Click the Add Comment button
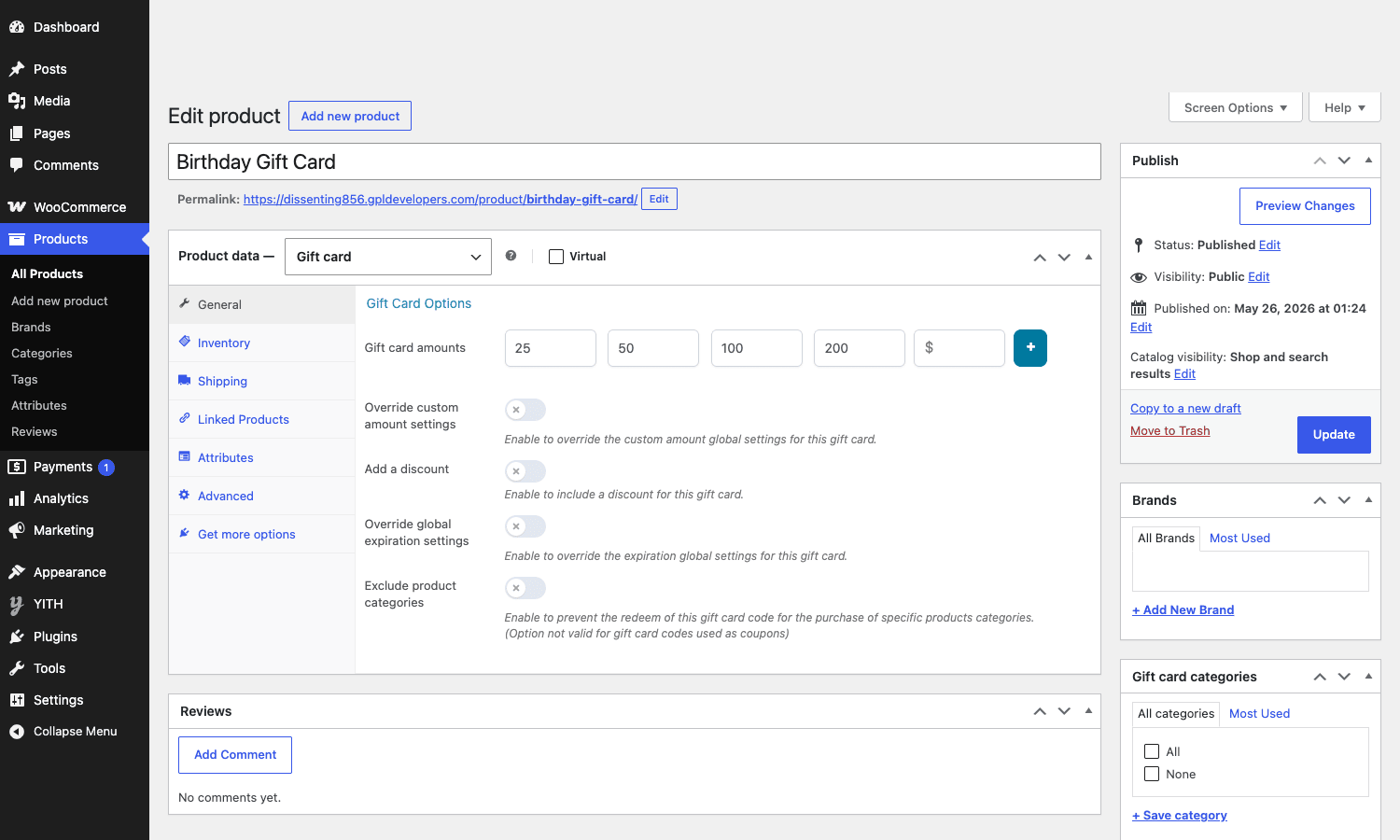1400x840 pixels. [x=235, y=755]
